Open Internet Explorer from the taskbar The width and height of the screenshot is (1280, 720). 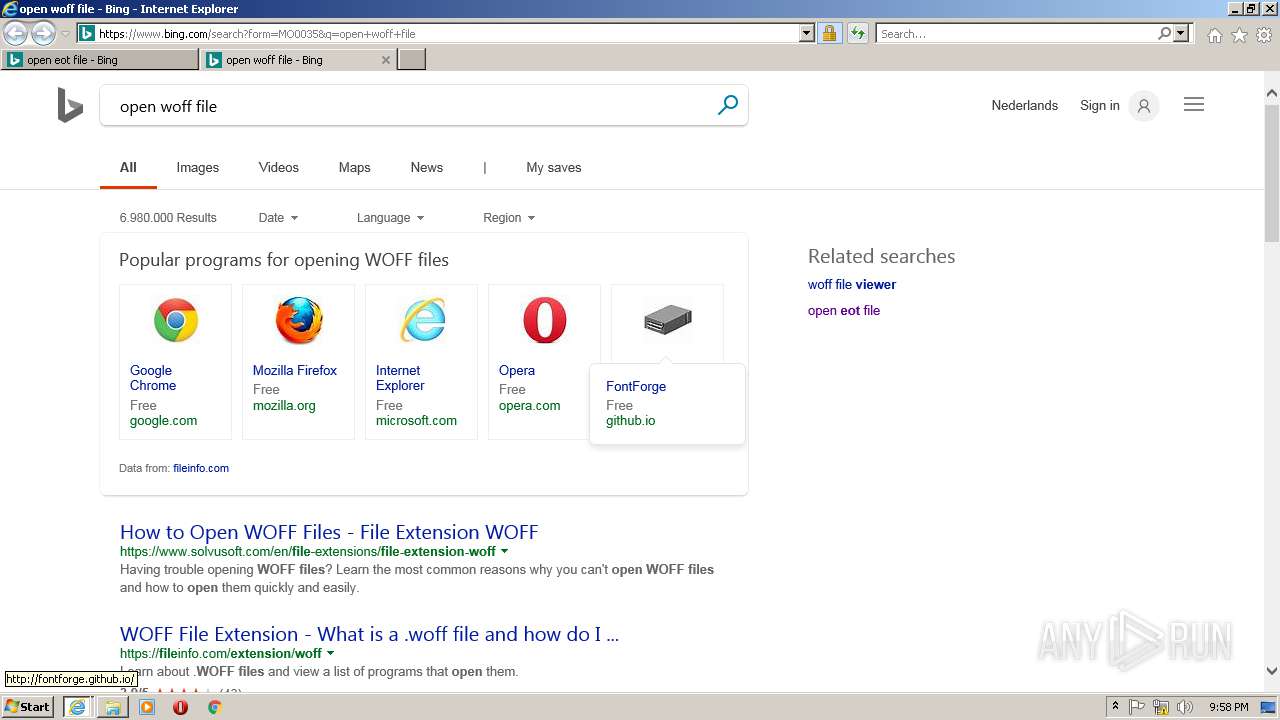click(x=77, y=707)
